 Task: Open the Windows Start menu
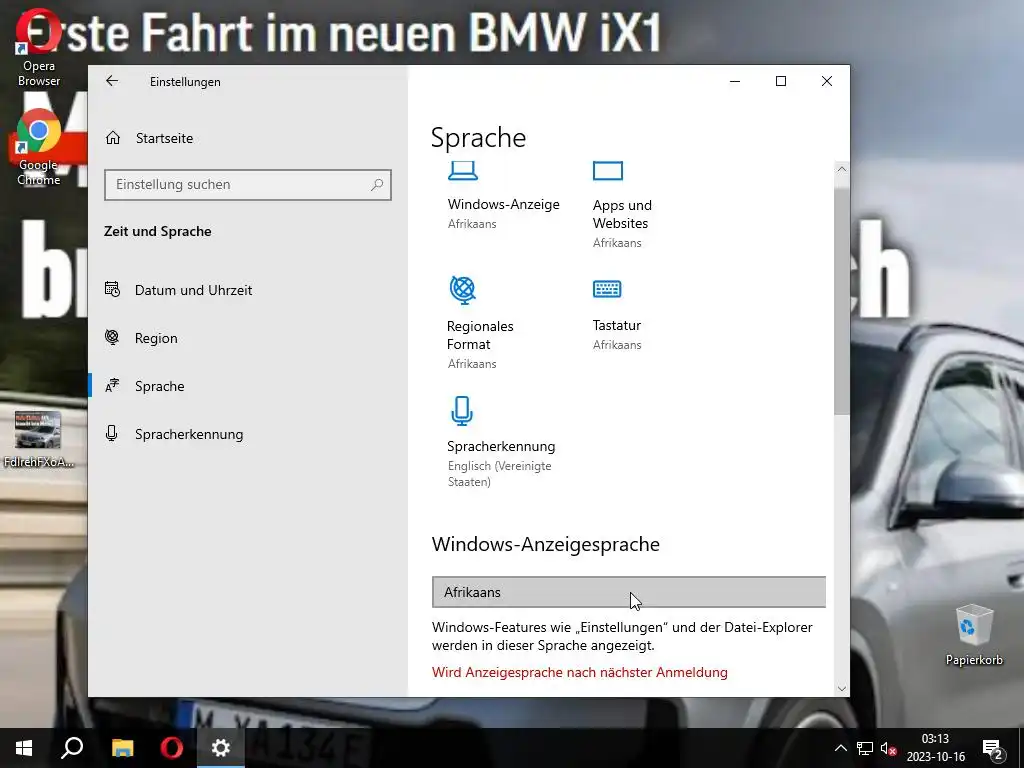click(24, 748)
